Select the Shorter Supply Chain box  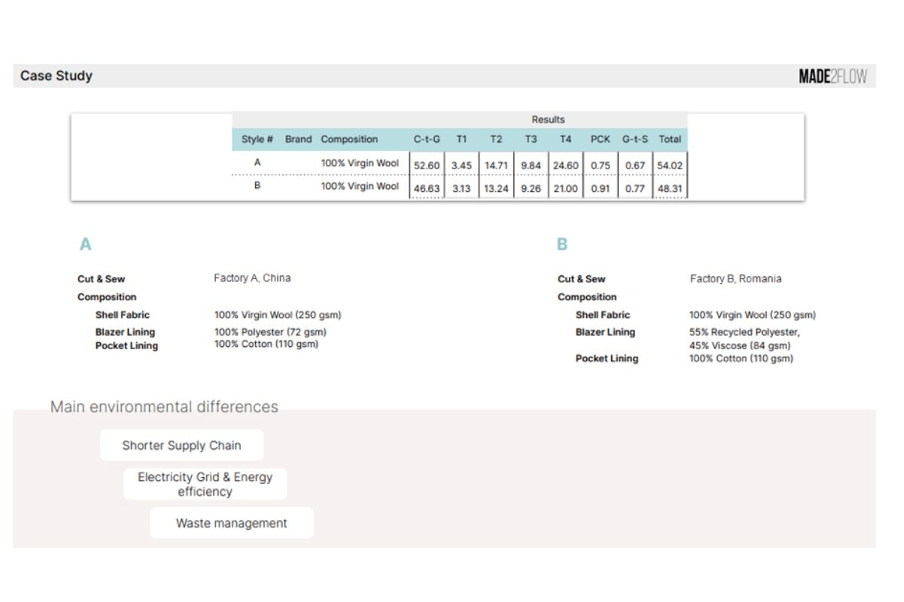tap(182, 446)
